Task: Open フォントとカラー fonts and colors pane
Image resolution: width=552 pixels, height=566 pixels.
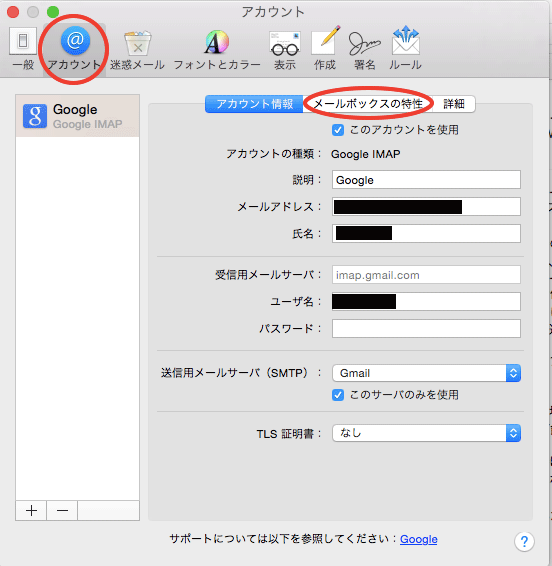Action: pyautogui.click(x=217, y=51)
